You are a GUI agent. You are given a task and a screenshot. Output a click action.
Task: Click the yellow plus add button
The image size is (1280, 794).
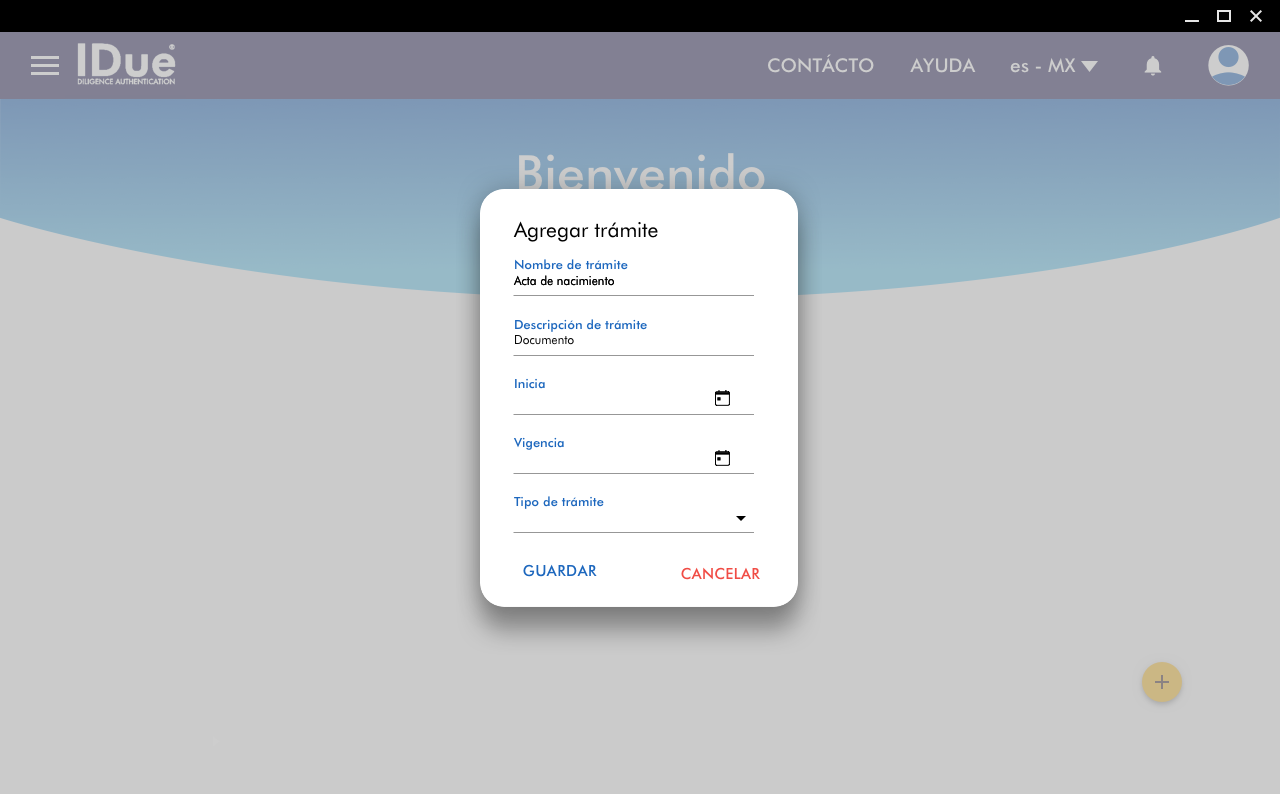1161,682
